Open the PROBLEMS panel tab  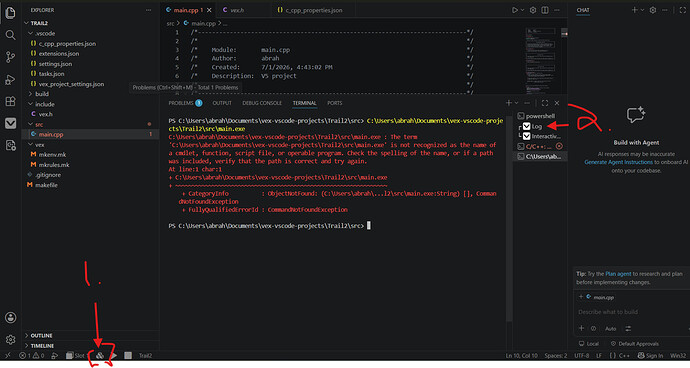coord(181,103)
